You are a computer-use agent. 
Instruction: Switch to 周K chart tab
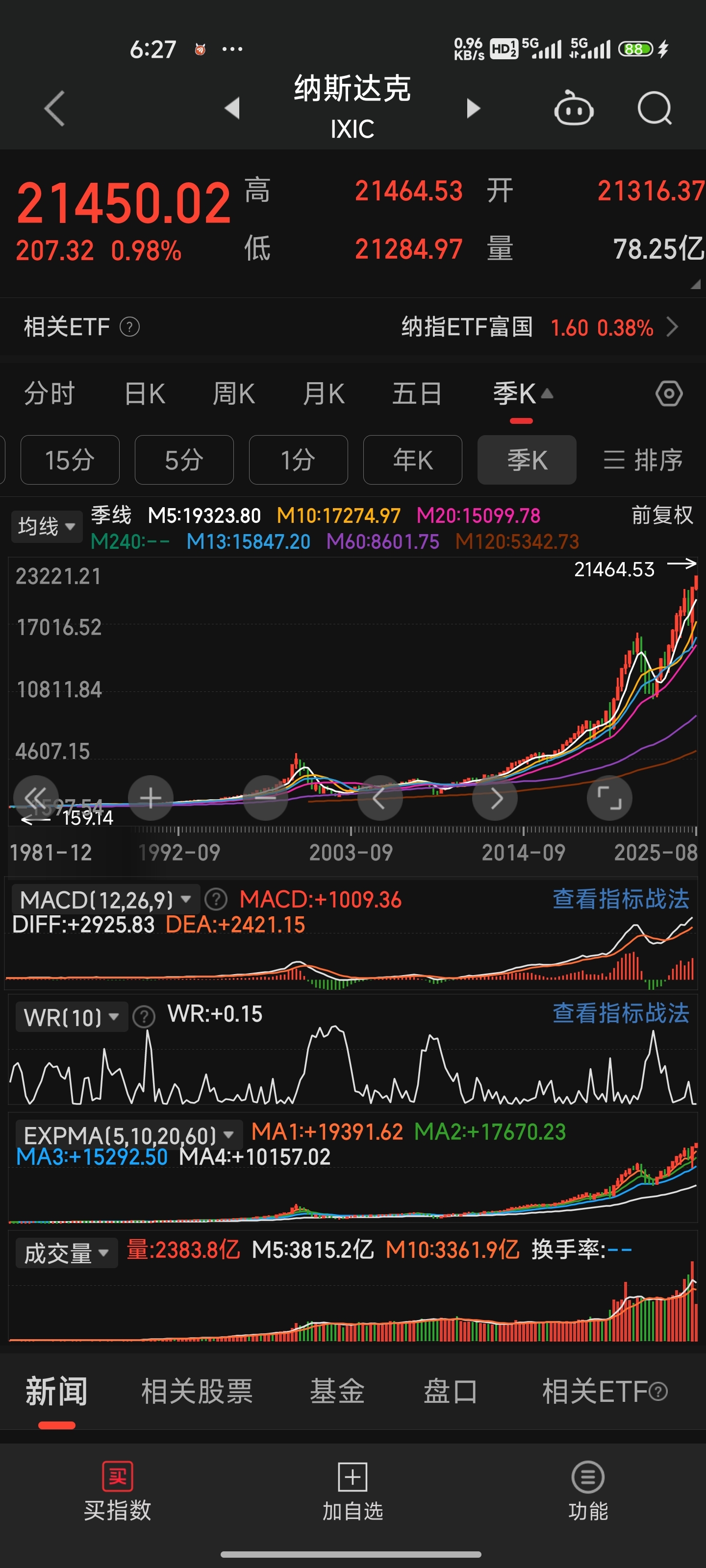click(234, 394)
